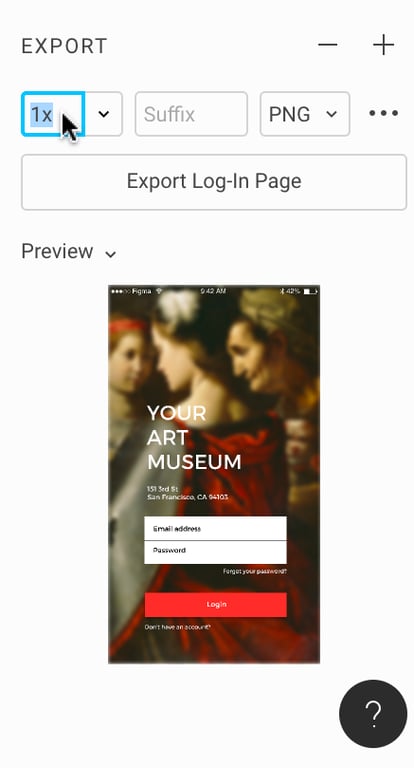
Task: Click Forgot your password text in preview
Action: point(255,572)
